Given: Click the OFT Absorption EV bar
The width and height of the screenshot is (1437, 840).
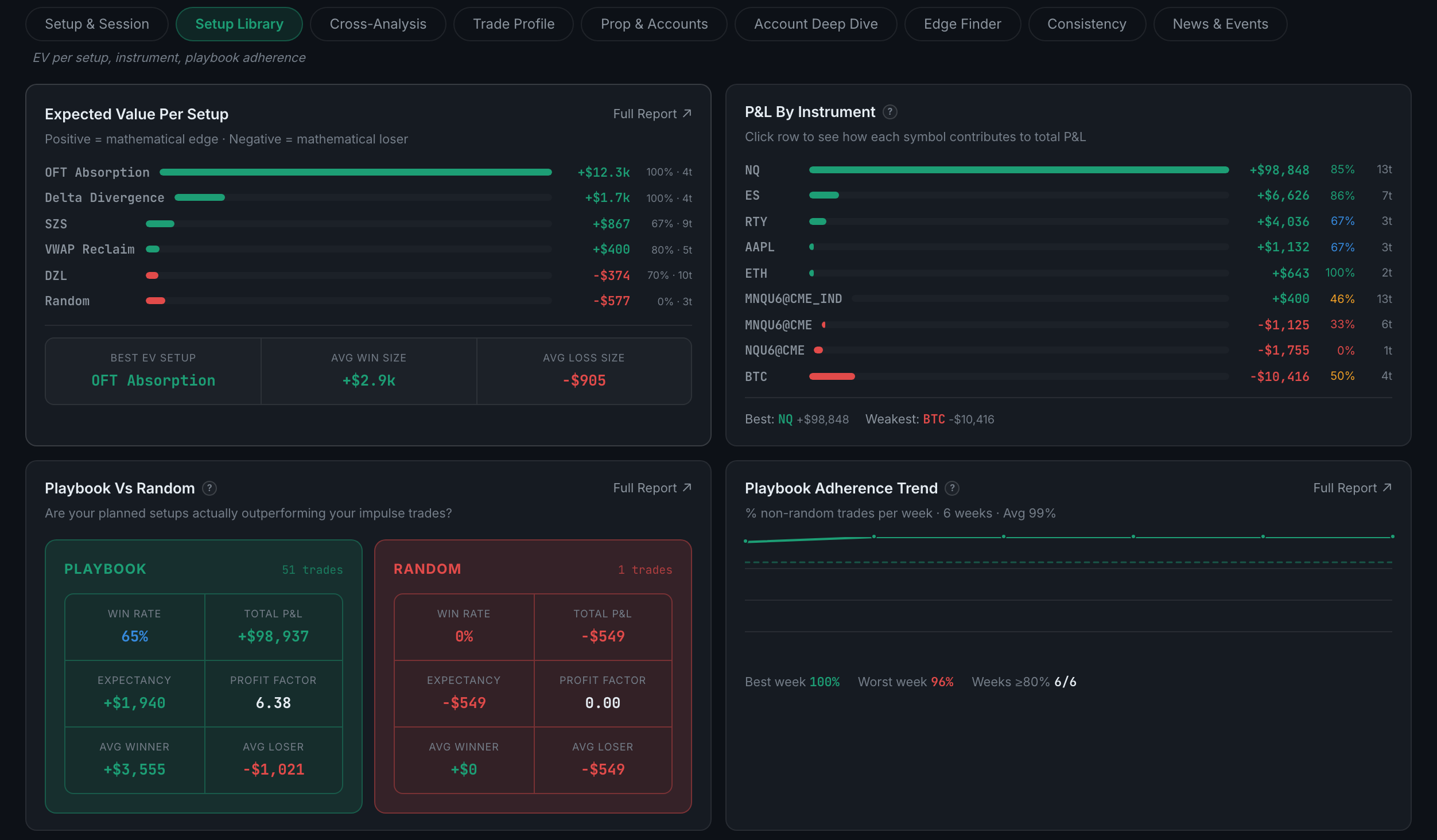Looking at the screenshot, I should coord(356,172).
